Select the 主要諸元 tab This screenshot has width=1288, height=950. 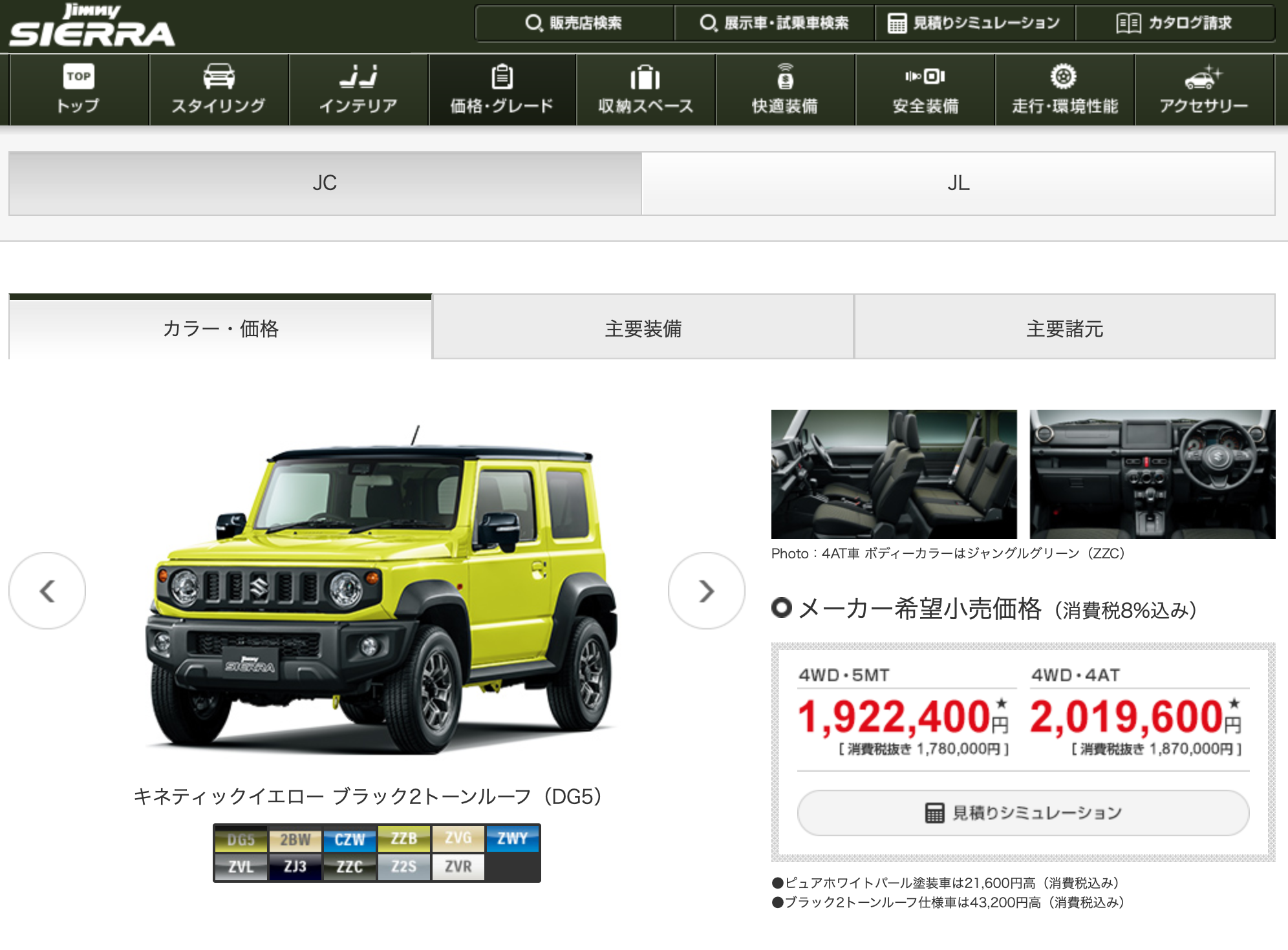[1065, 328]
